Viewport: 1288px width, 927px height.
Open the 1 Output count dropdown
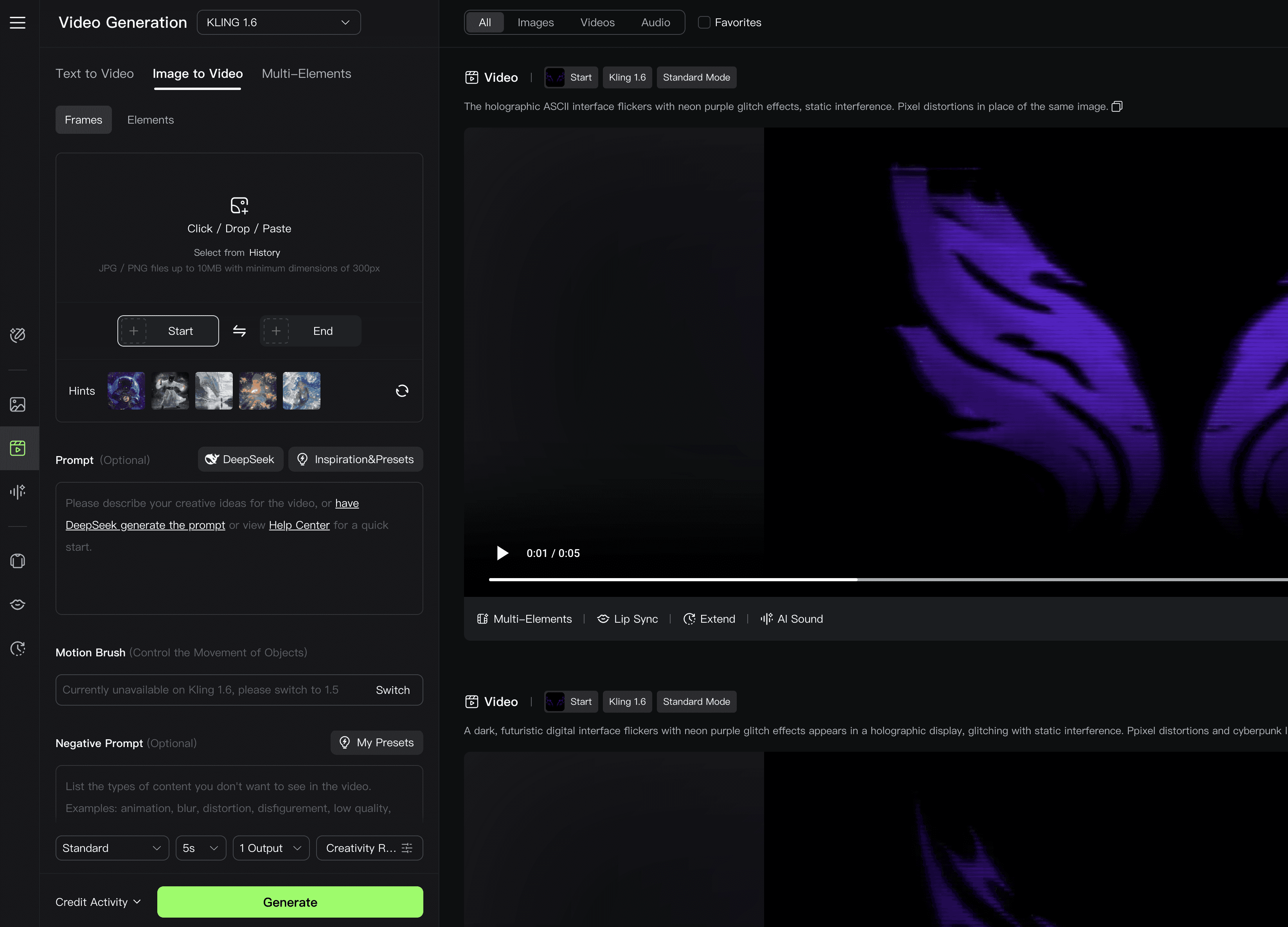(272, 848)
